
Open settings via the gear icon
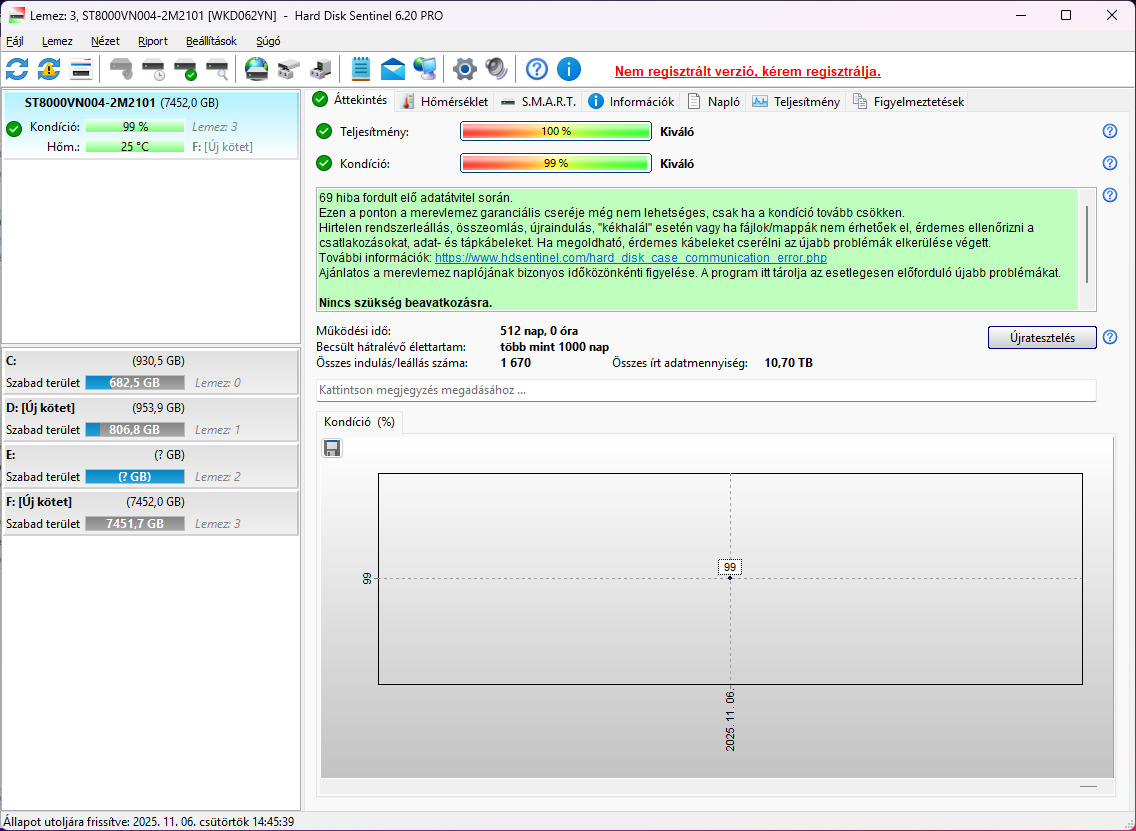point(464,70)
